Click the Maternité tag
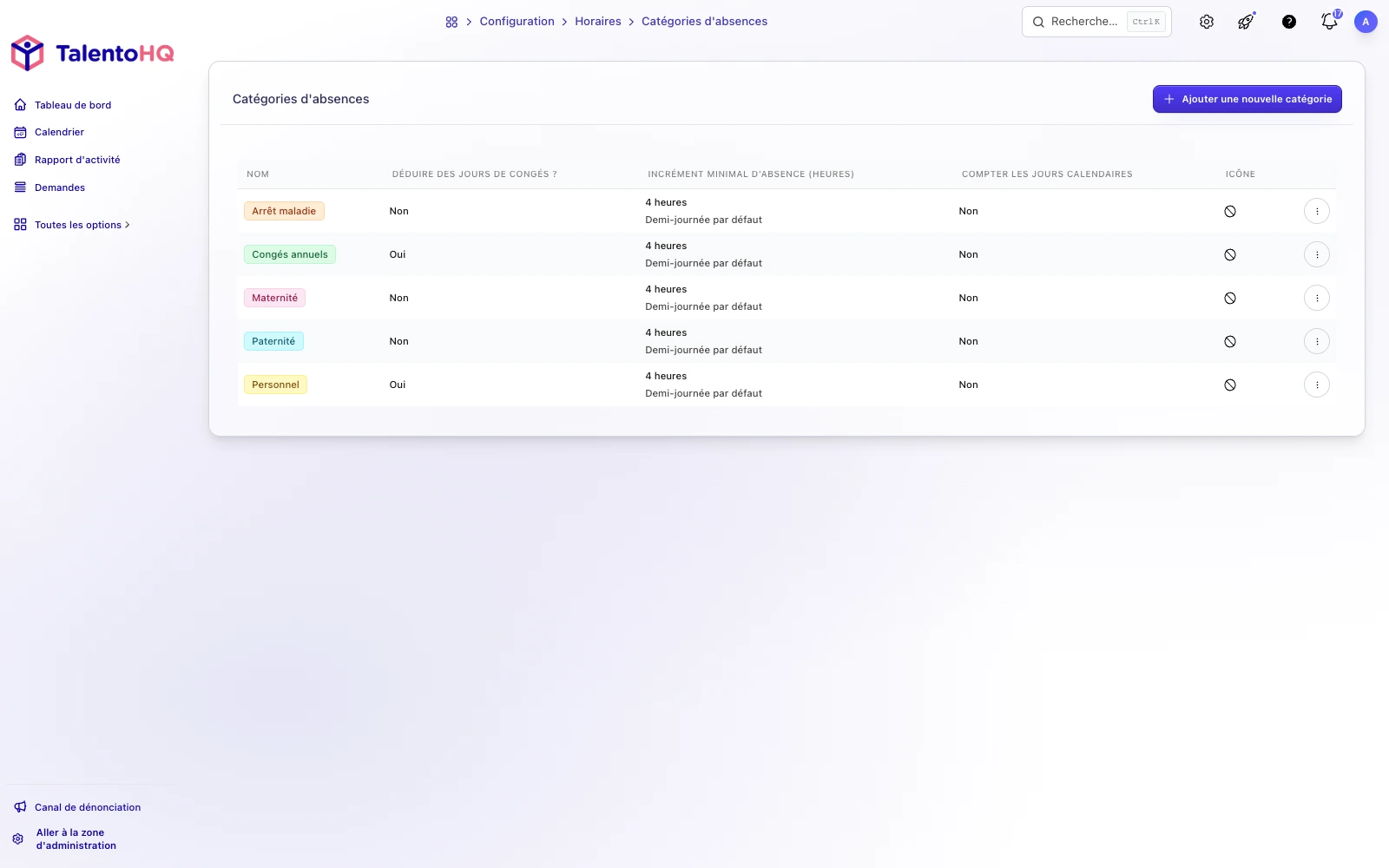Viewport: 1389px width, 868px height. tap(274, 298)
